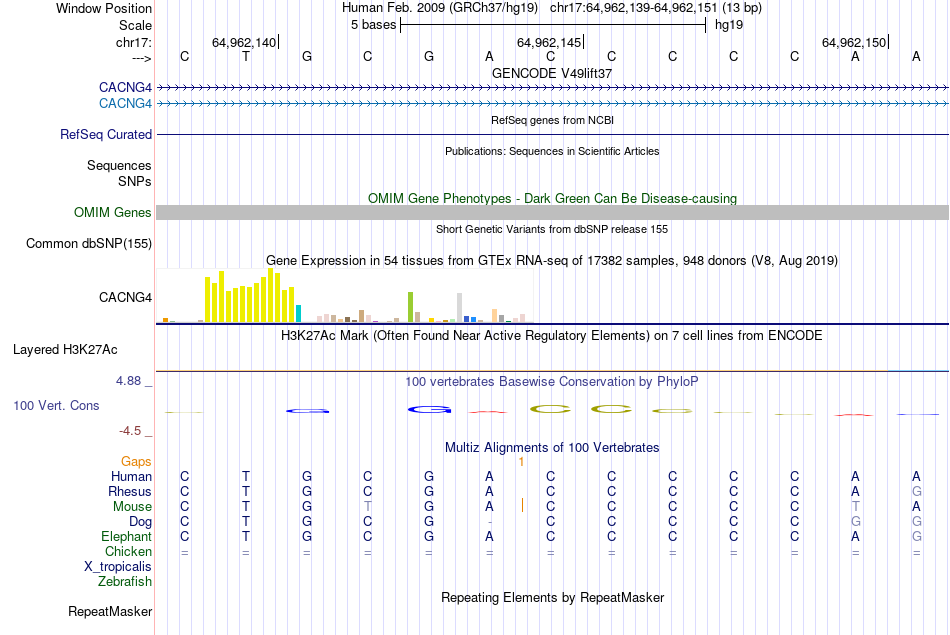
Task: Click the '5 bases' scale bar label
Action: tap(373, 25)
